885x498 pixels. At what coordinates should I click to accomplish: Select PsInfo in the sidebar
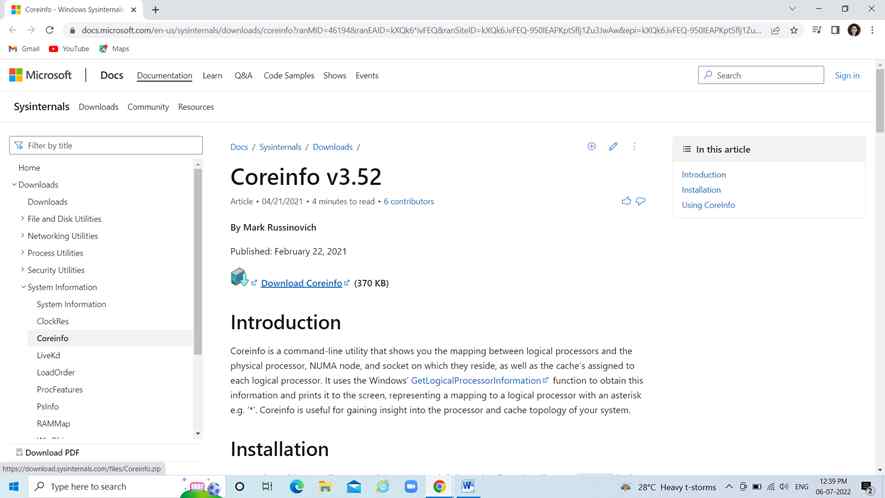point(47,406)
